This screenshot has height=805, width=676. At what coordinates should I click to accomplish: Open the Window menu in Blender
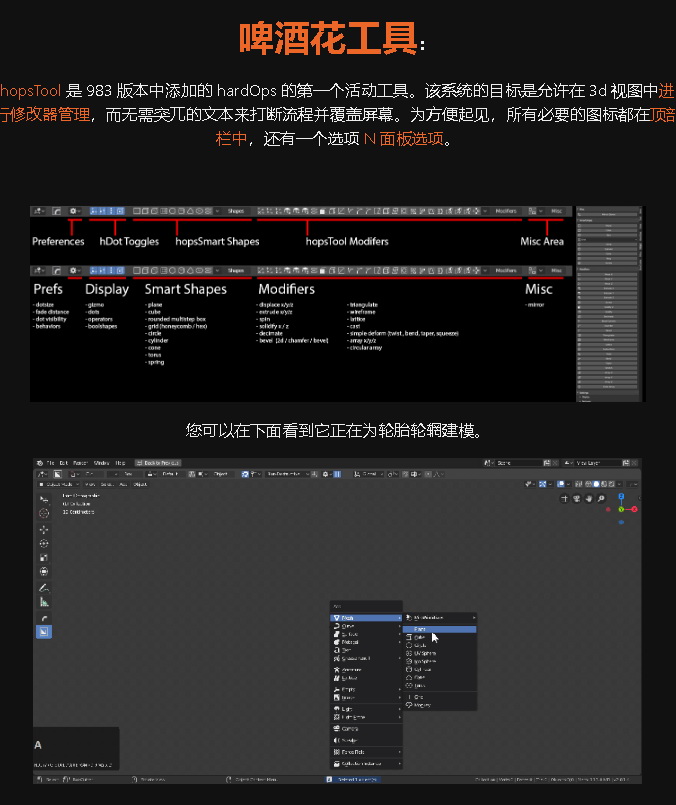tap(101, 463)
